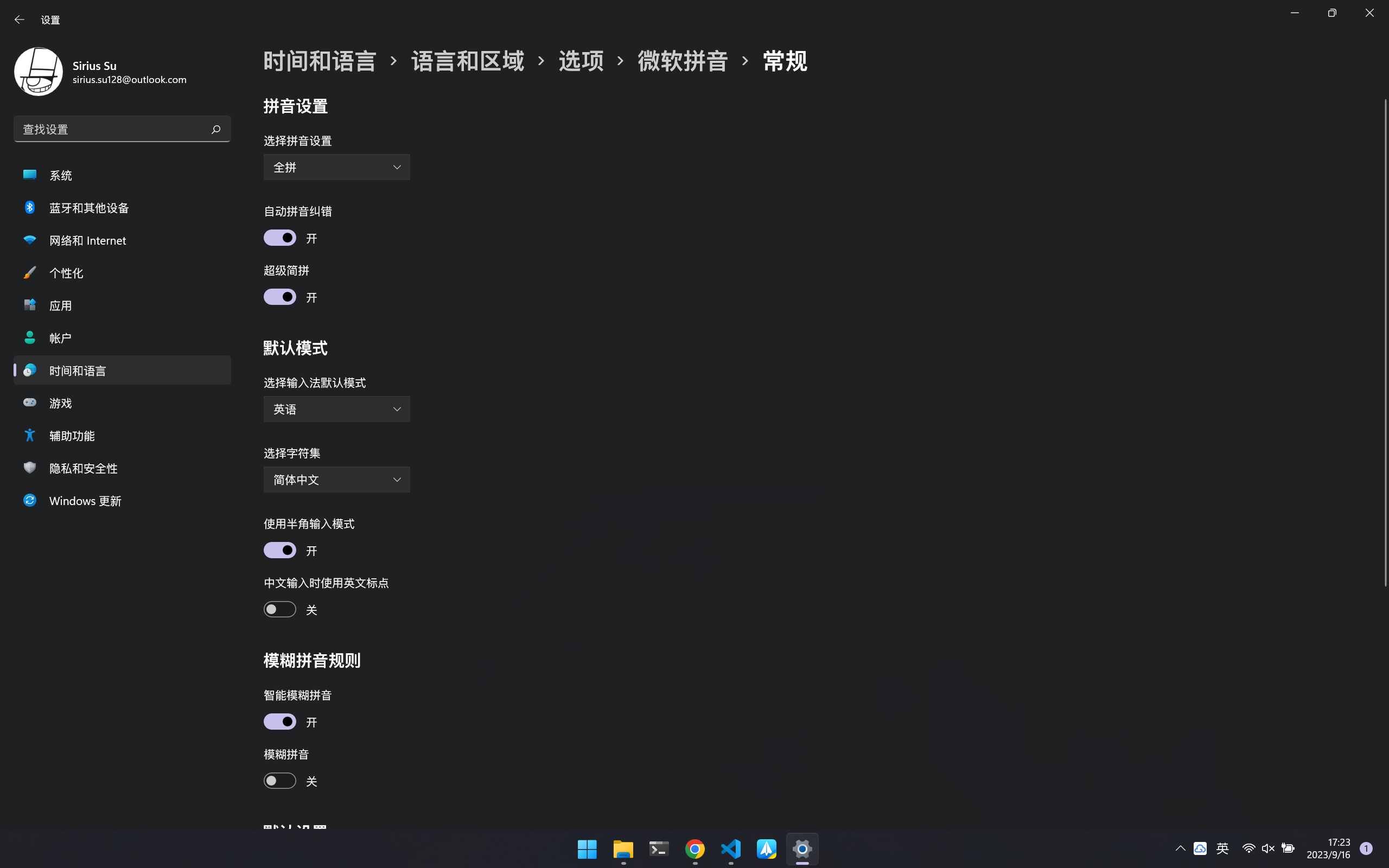Open 个性化 settings
Image resolution: width=1389 pixels, height=868 pixels.
pos(66,273)
